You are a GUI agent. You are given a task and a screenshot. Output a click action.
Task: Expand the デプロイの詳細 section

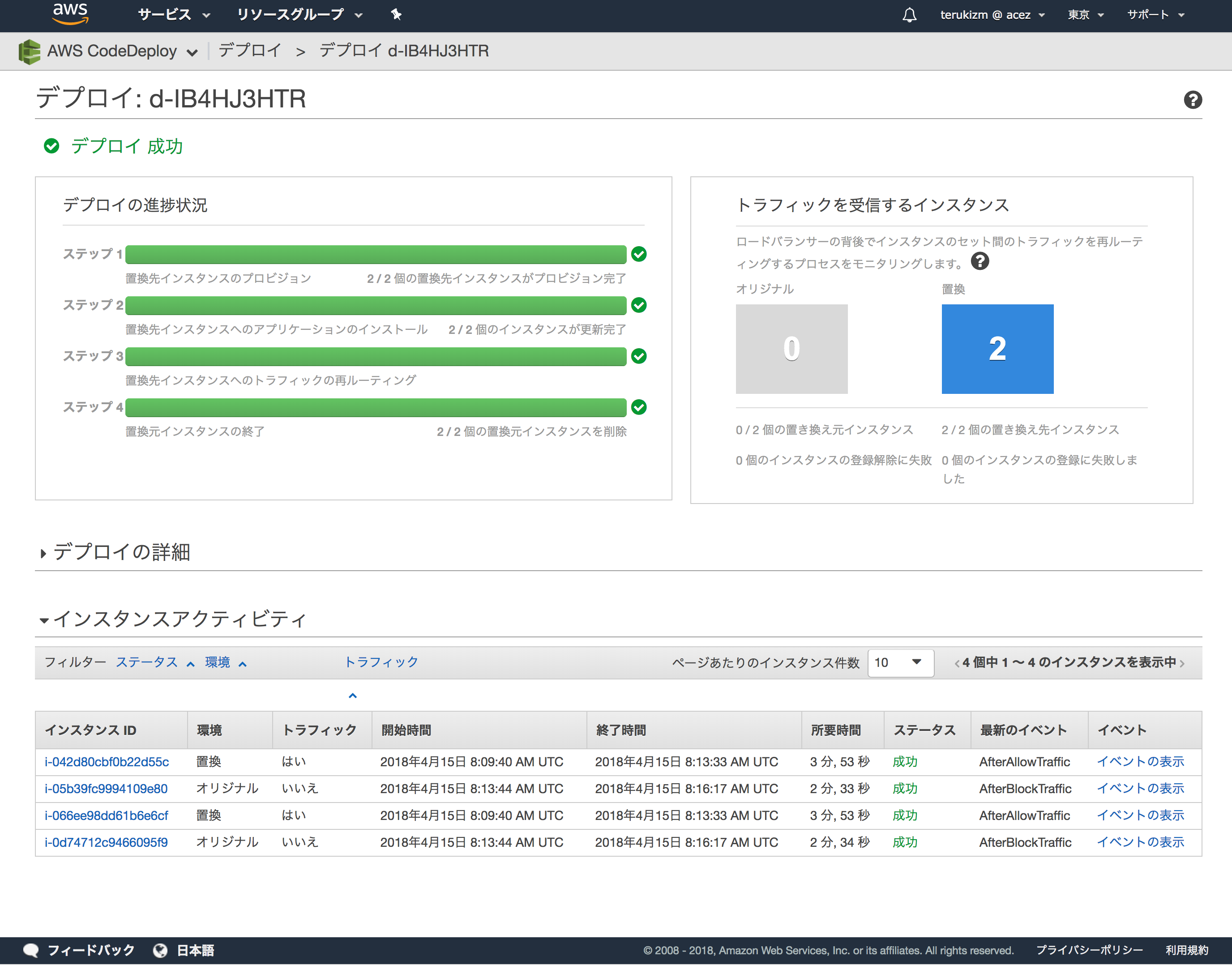116,552
